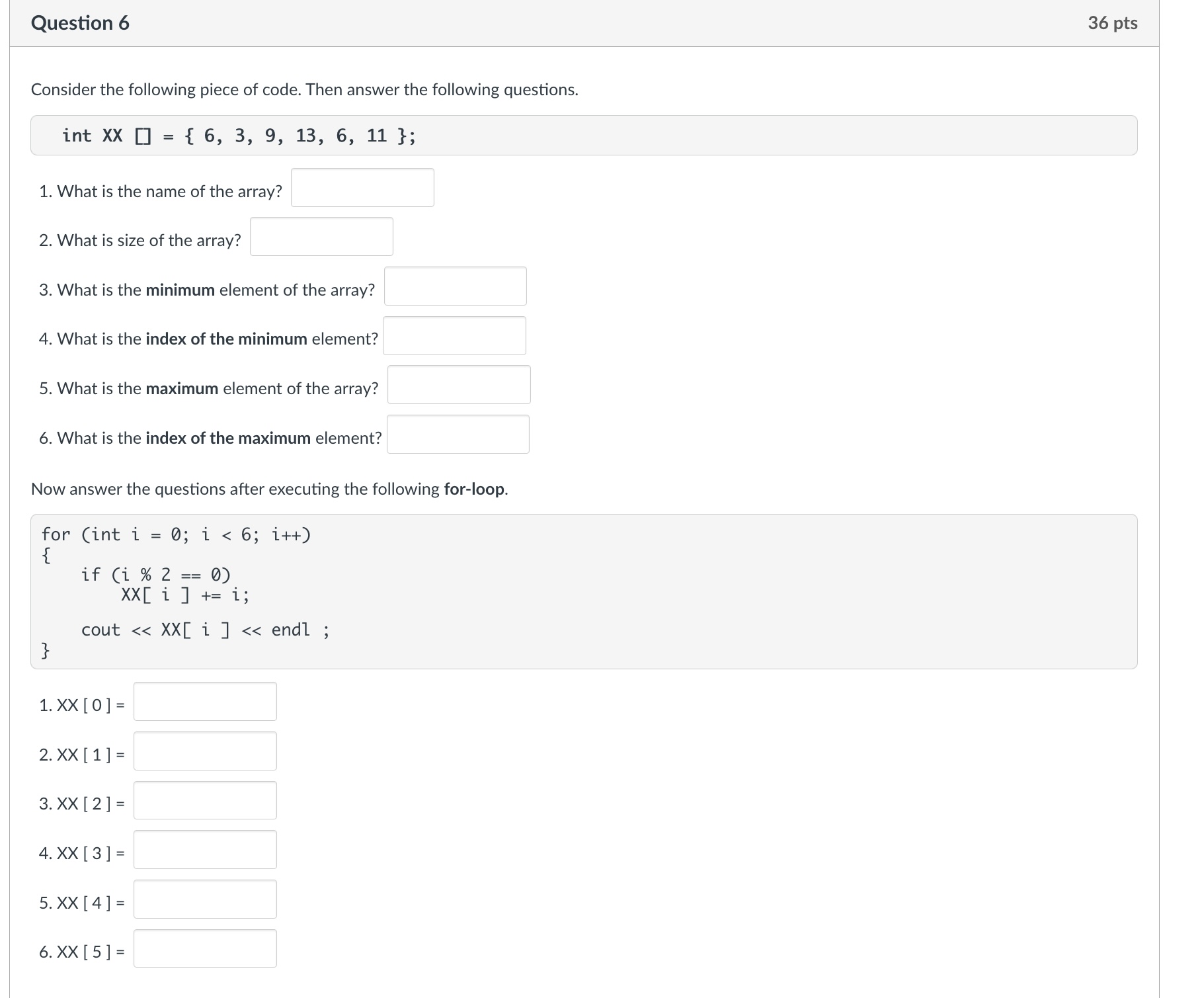Select the XX [ 2 ] answer box
The image size is (1204, 998).
coord(205,801)
